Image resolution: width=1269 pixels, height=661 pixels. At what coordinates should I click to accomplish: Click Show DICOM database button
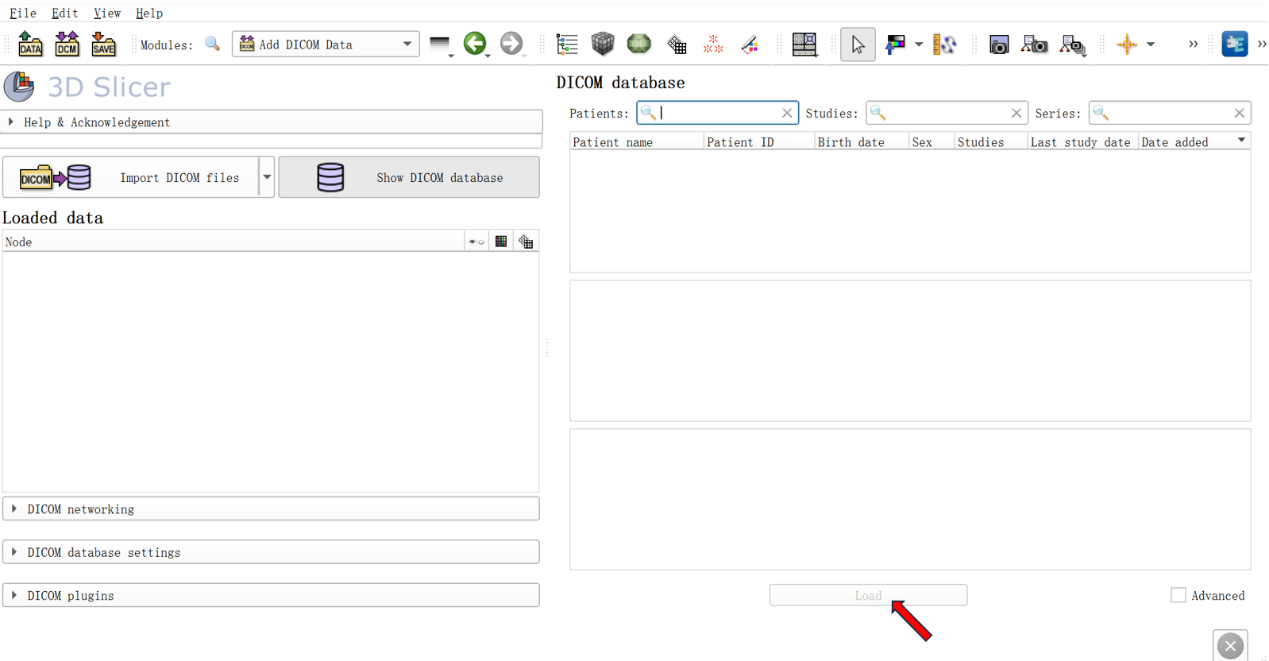[x=409, y=177]
